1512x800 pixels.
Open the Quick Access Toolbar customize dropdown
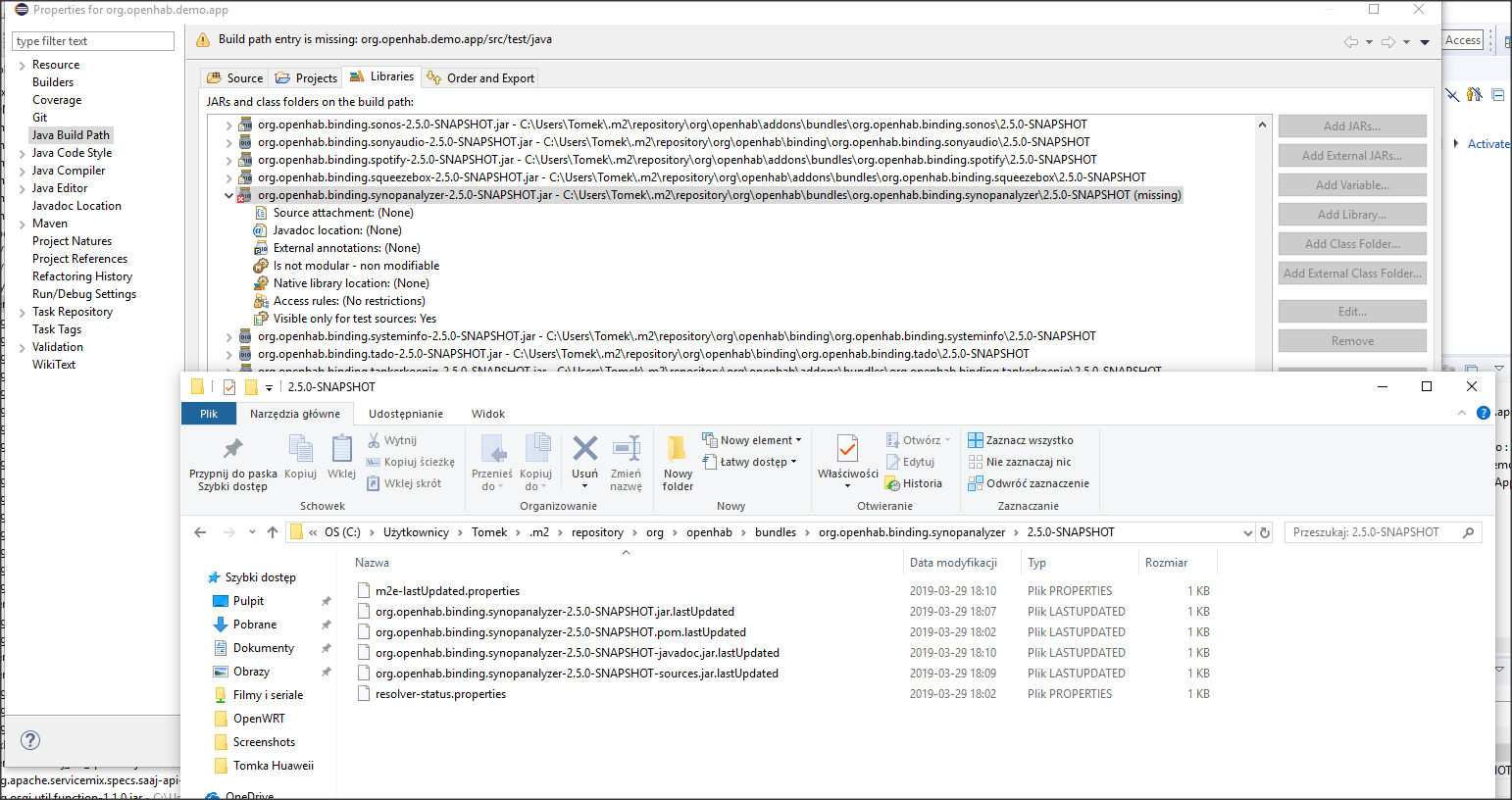(269, 387)
